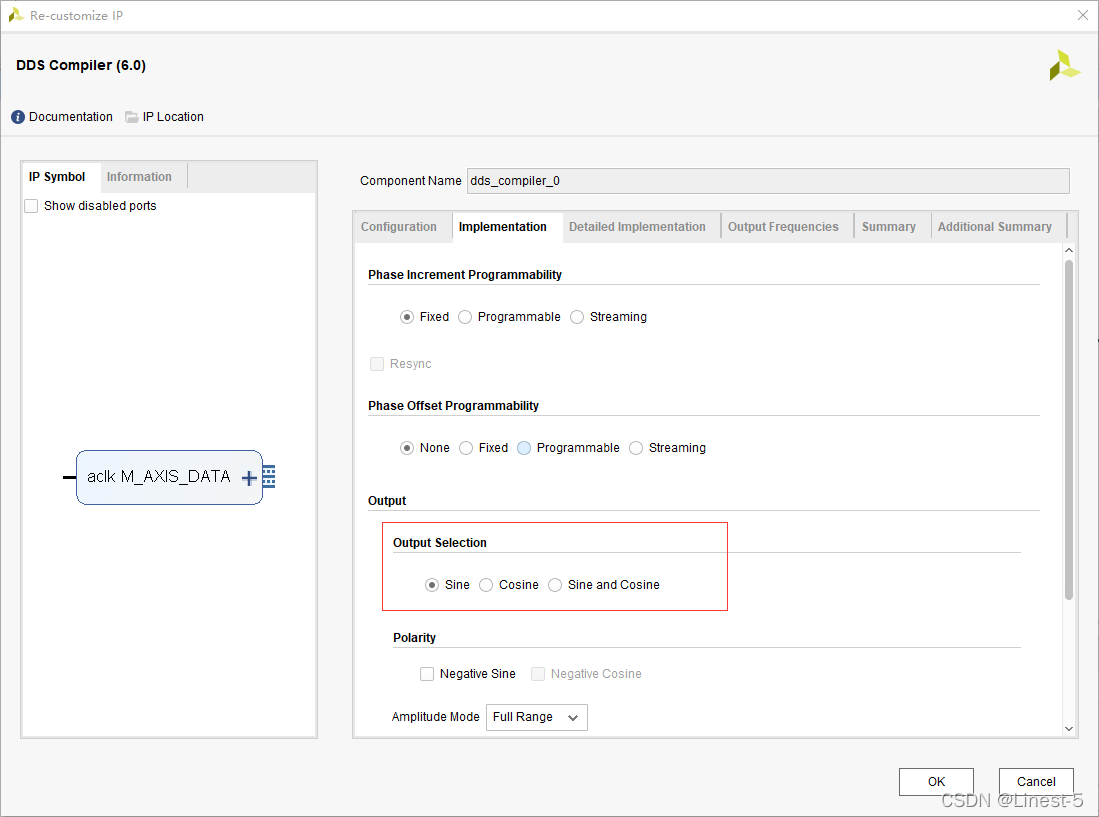Open the Documentation link
The image size is (1099, 817).
tap(71, 117)
